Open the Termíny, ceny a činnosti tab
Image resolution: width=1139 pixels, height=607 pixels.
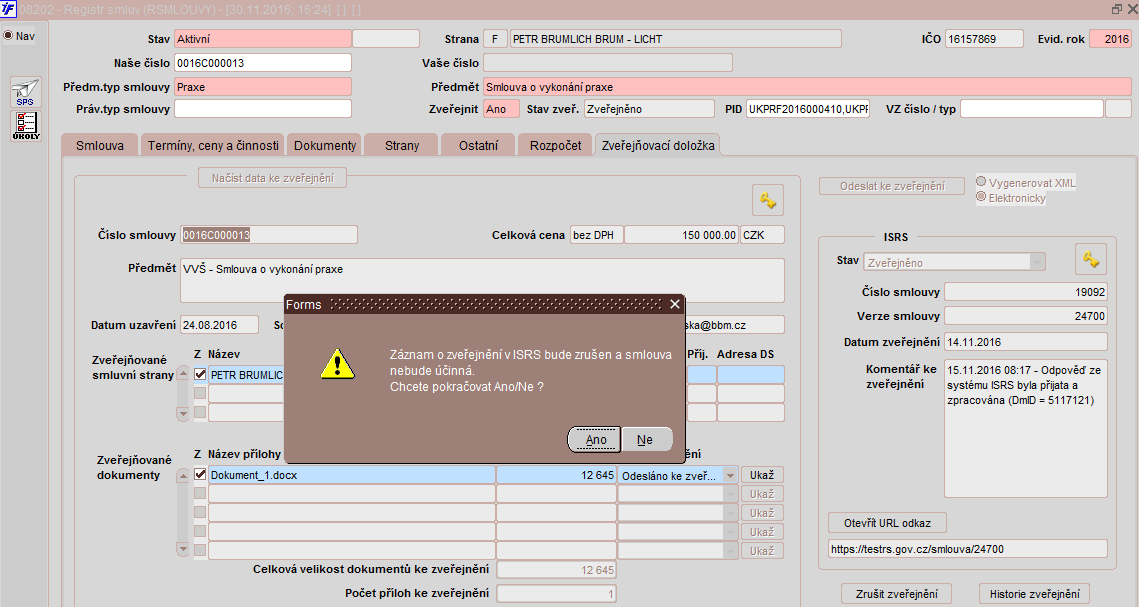tap(213, 145)
